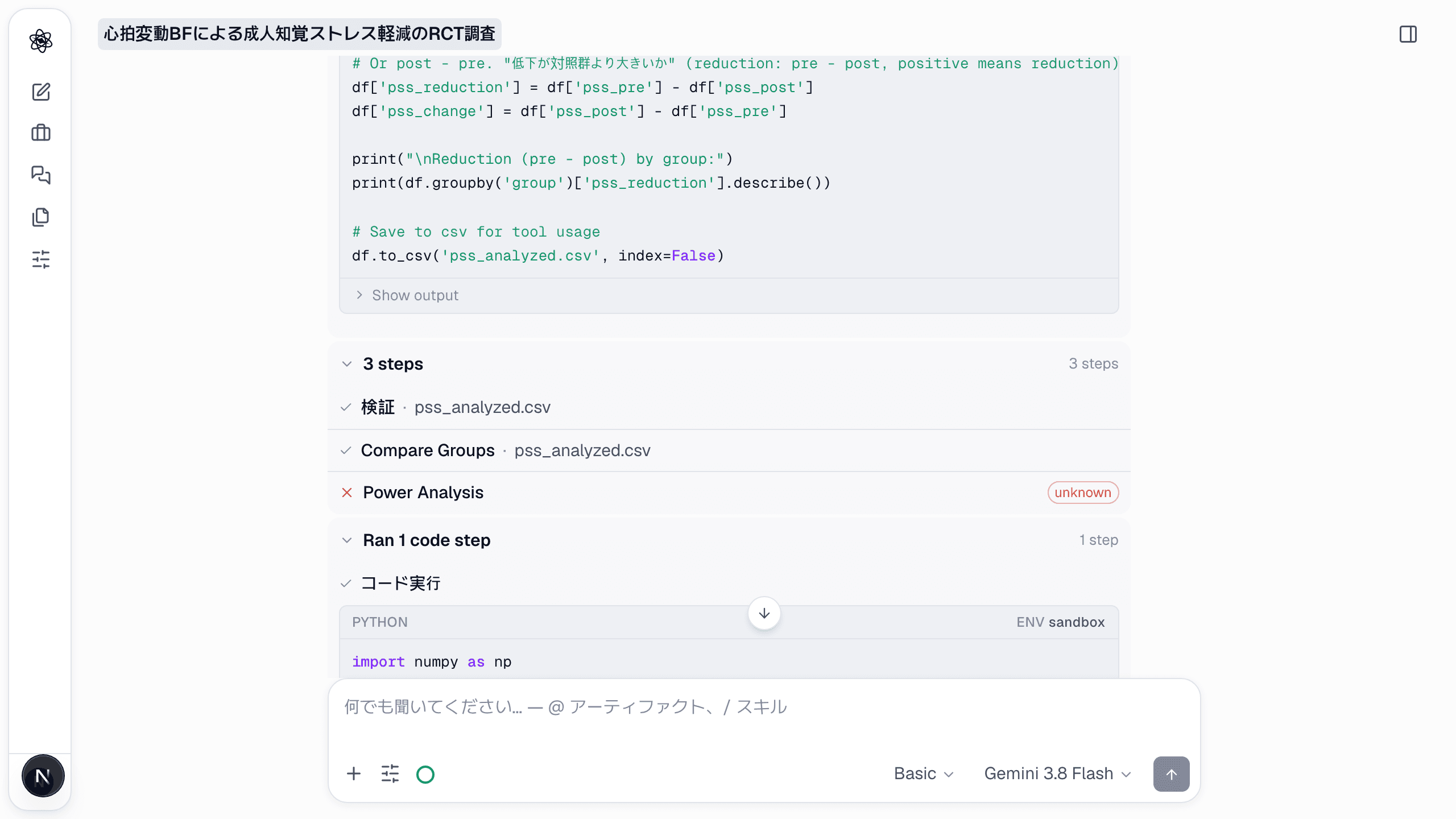Open the コード実行 step row
Viewport: 1456px width, 819px height.
(729, 583)
